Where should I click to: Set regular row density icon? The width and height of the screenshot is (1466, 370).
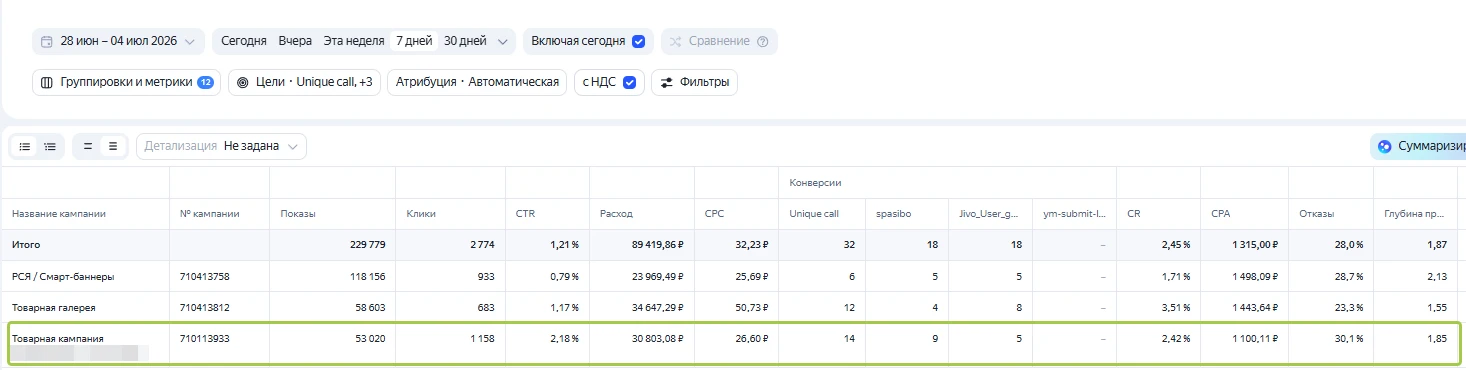(113, 146)
